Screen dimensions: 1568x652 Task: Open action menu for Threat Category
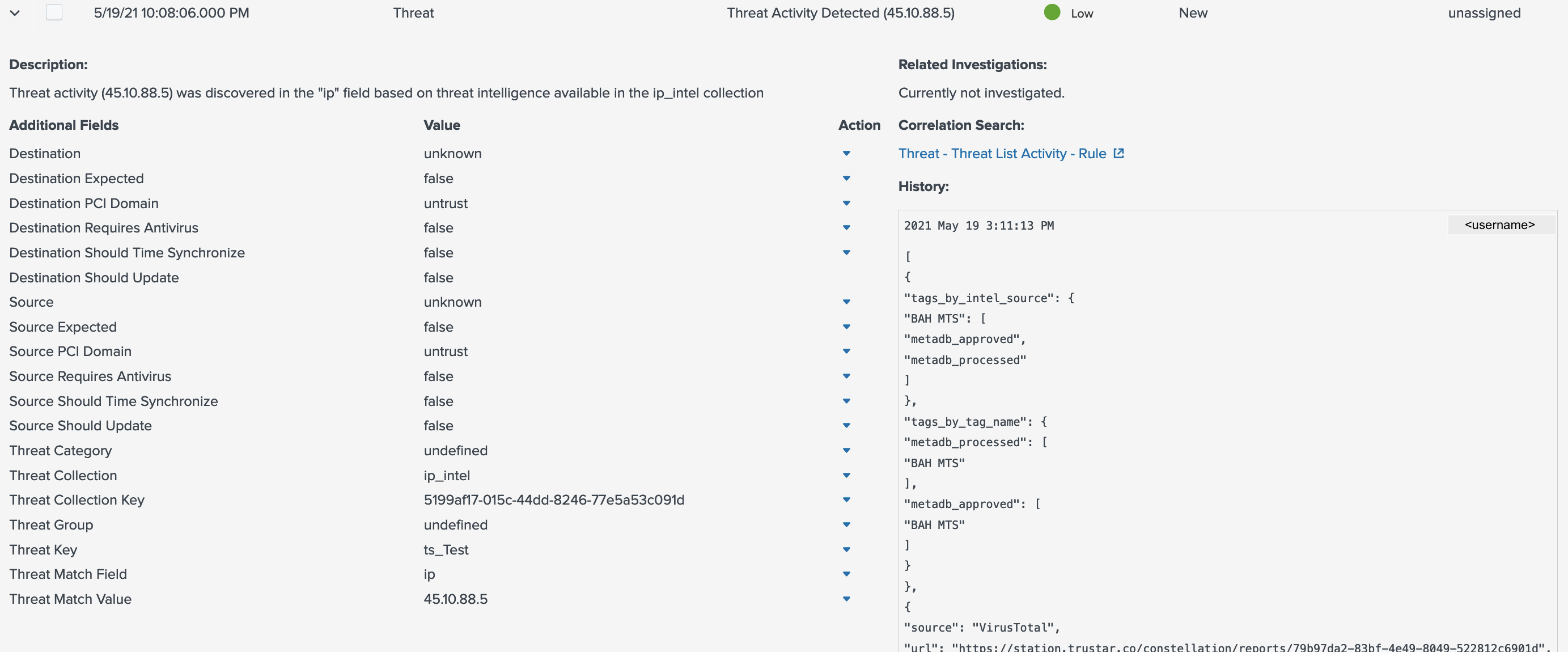[x=846, y=451]
